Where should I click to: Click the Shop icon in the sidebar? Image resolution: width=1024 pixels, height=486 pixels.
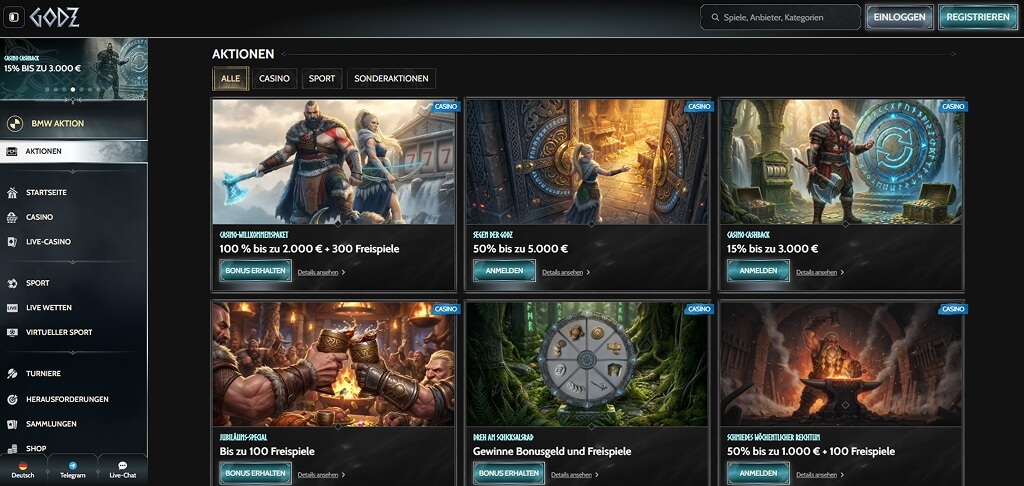point(12,449)
